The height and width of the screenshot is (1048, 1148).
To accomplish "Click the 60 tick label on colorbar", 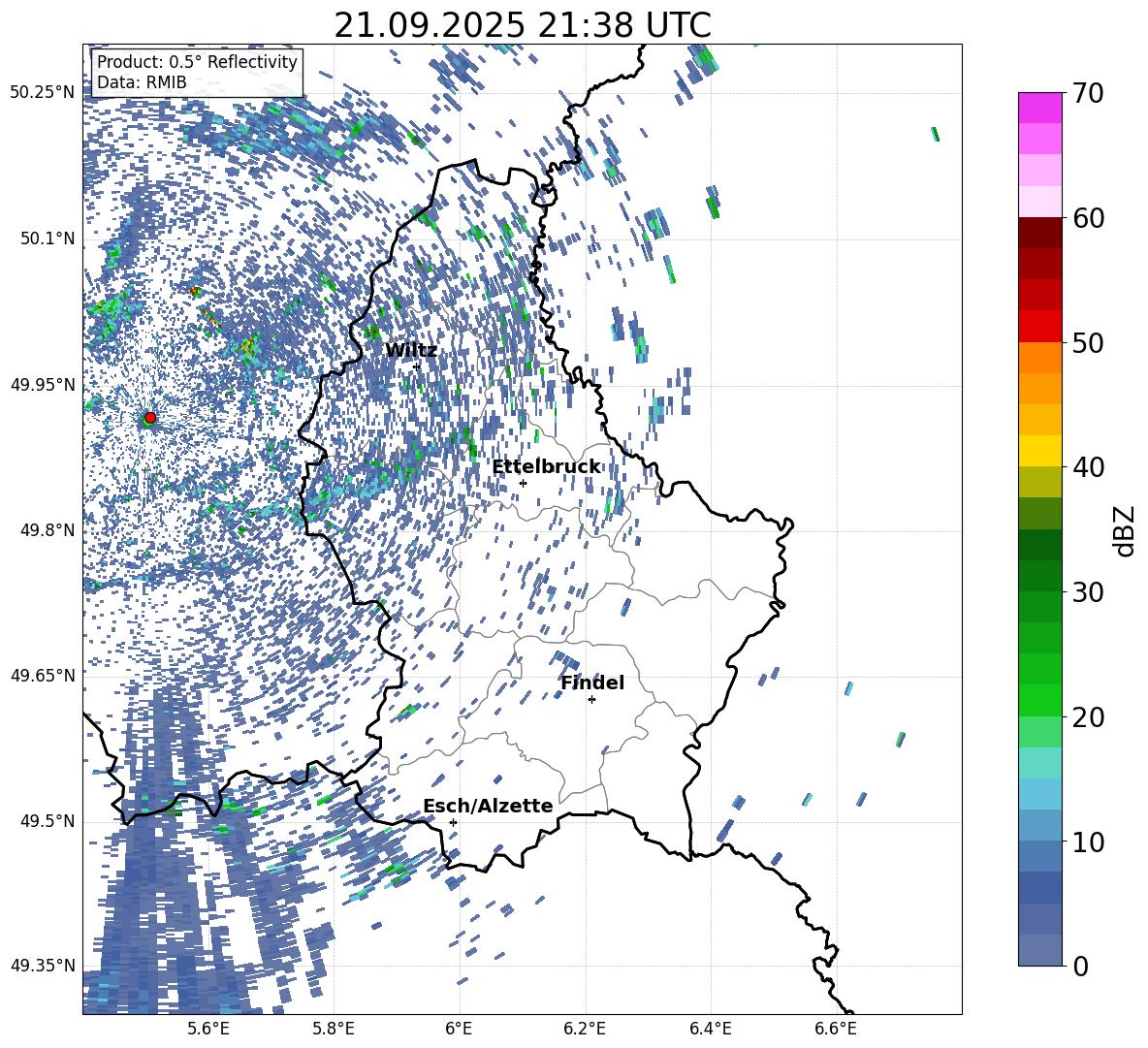I will pyautogui.click(x=1088, y=218).
